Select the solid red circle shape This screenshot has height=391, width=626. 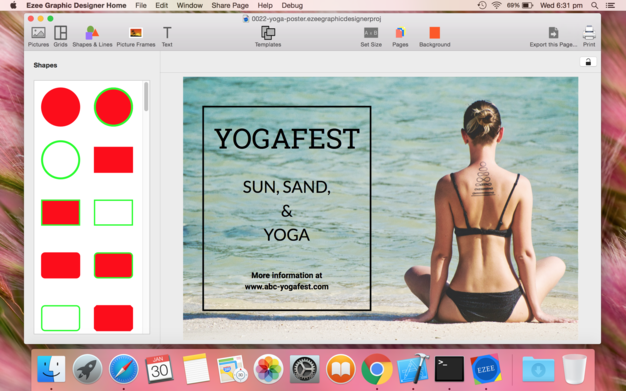coord(61,107)
